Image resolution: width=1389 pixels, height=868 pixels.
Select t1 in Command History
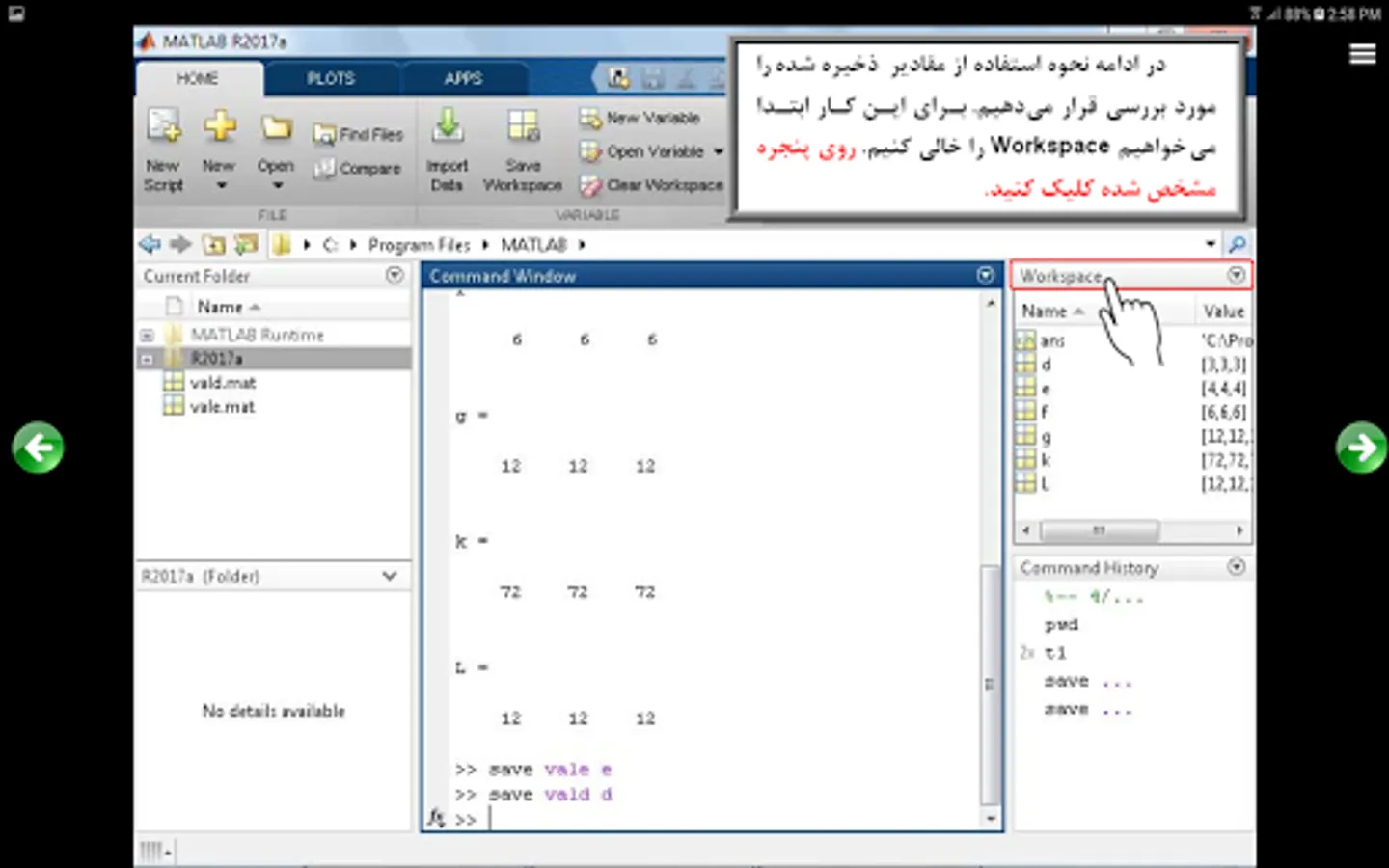pos(1055,653)
